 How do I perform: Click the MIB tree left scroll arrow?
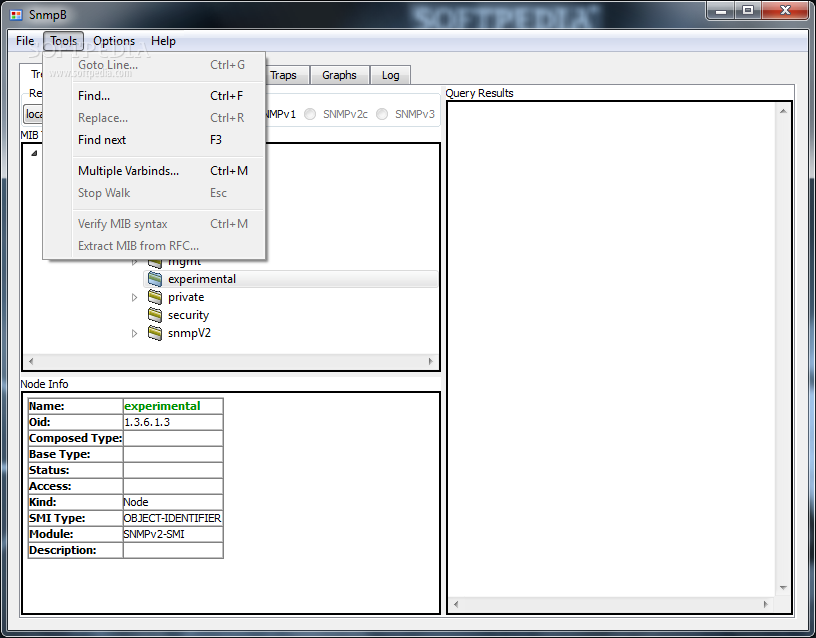pos(31,361)
